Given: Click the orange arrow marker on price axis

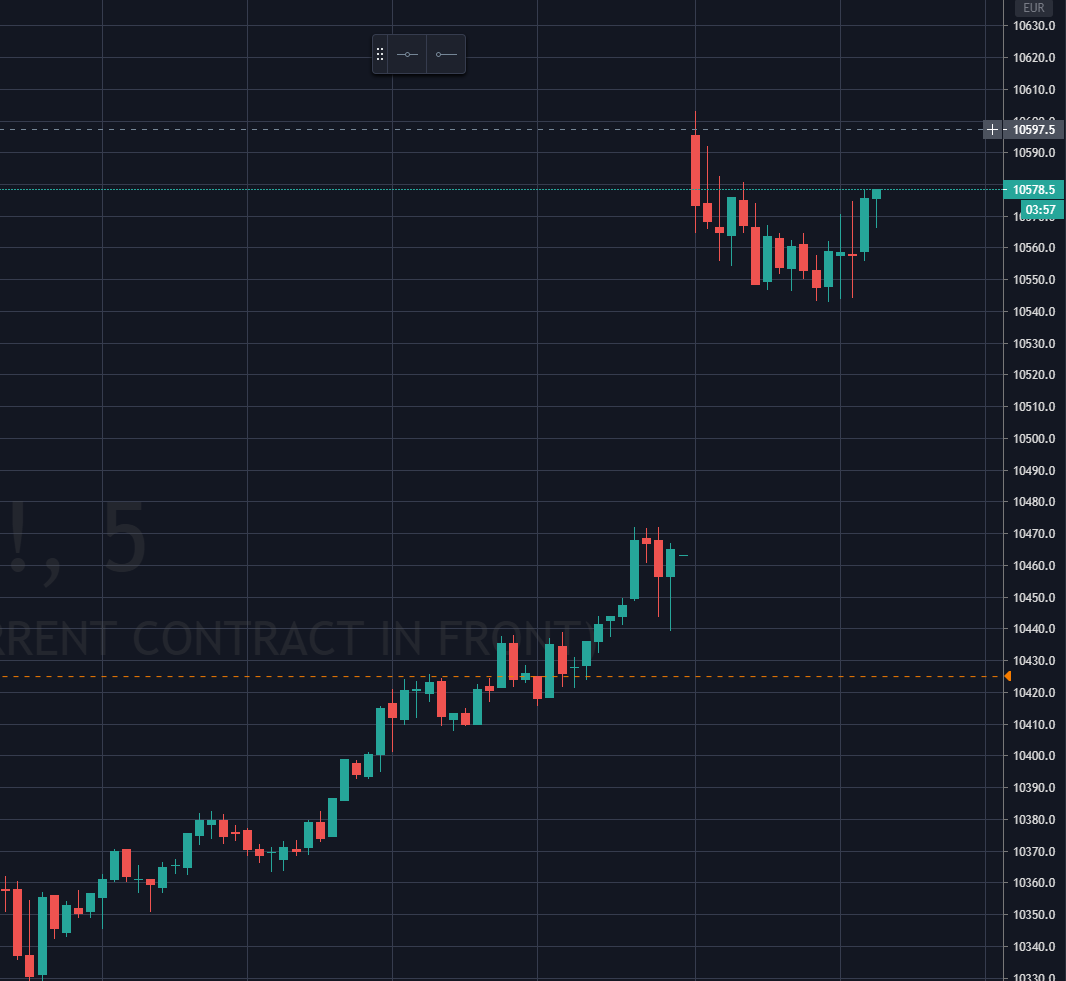Looking at the screenshot, I should coord(1007,677).
